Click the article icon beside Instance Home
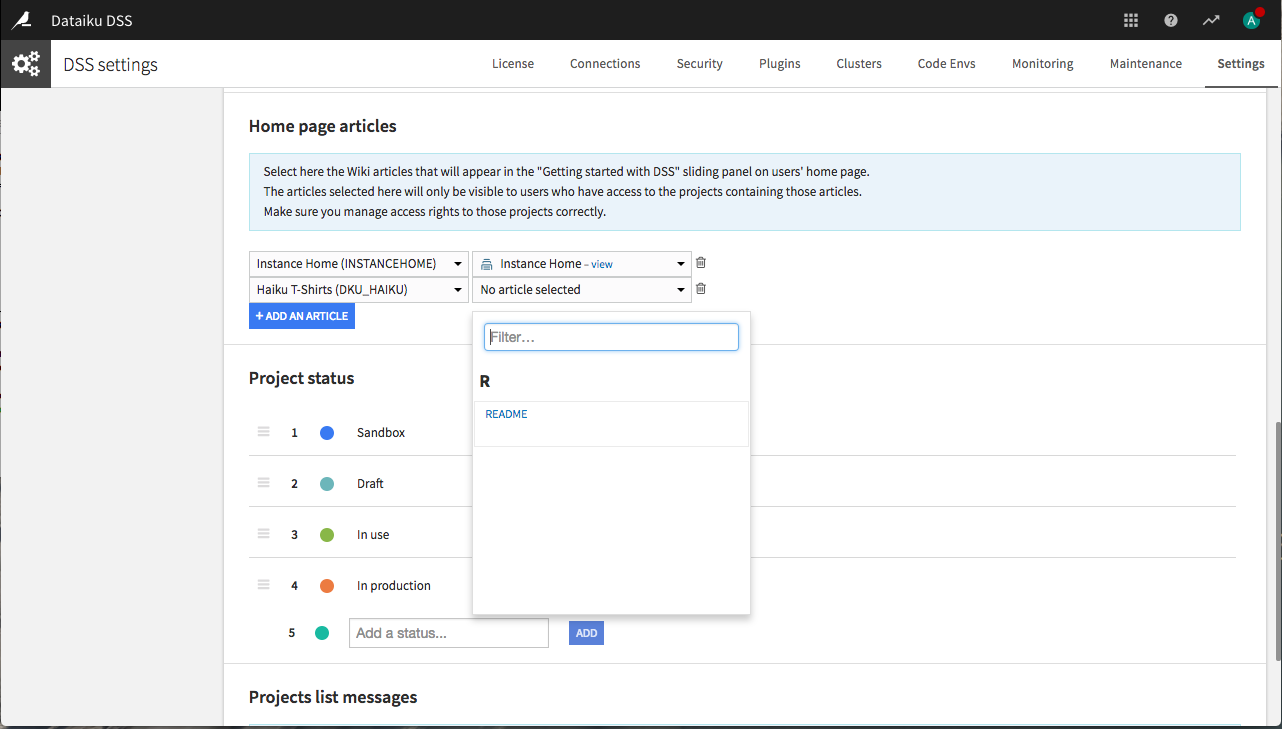The width and height of the screenshot is (1282, 729). click(x=487, y=264)
